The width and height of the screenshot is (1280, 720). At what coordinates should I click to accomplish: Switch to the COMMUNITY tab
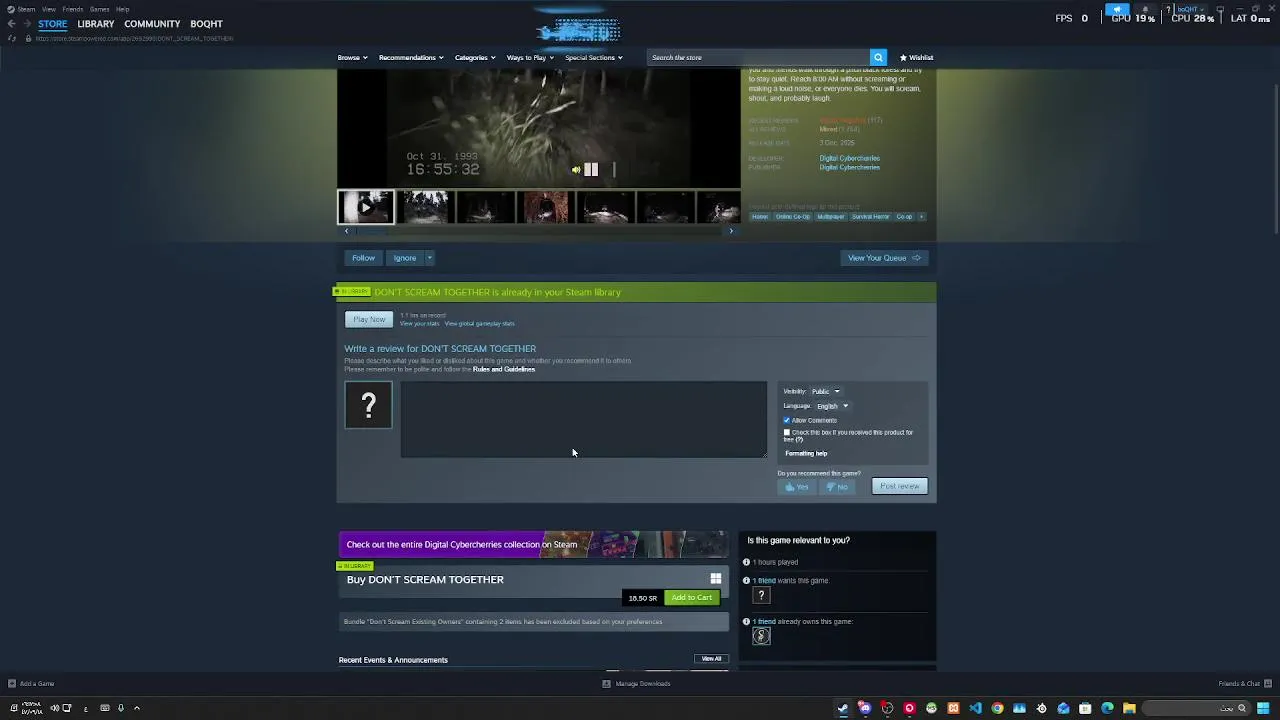pos(152,24)
